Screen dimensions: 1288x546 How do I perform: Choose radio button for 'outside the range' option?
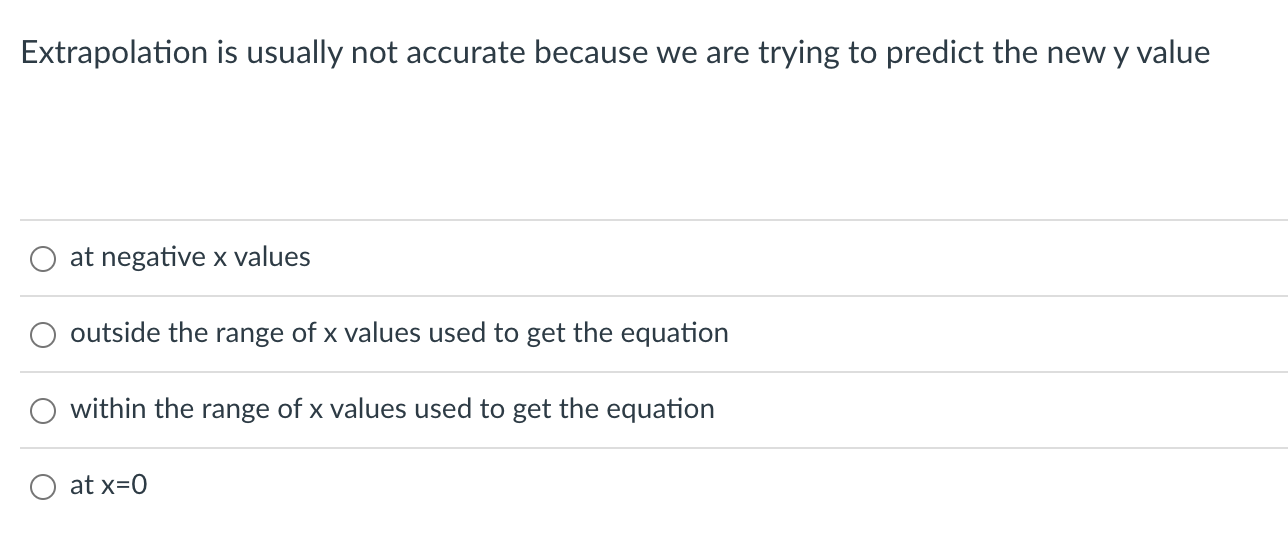click(x=43, y=335)
